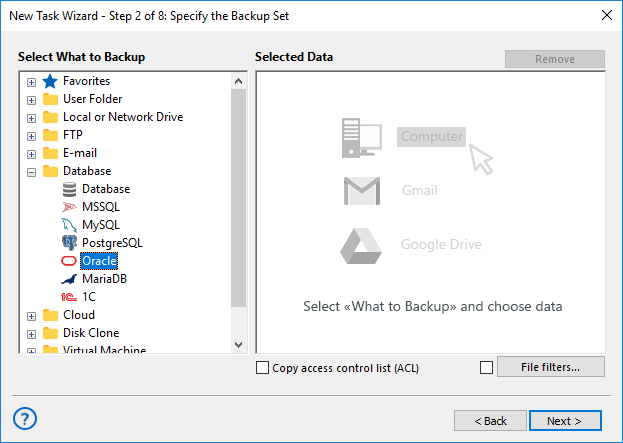This screenshot has width=623, height=443.
Task: Select the Cloud tree label
Action: pos(79,315)
